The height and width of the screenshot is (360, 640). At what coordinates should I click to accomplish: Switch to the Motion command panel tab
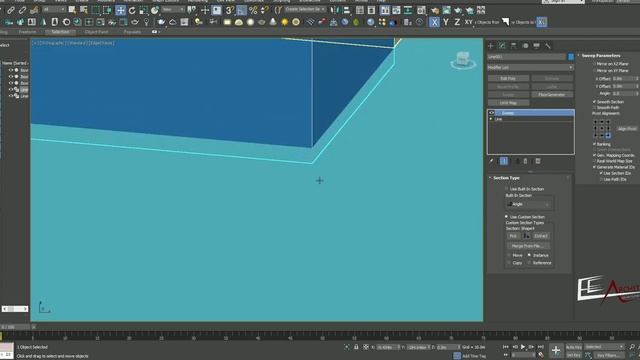[x=525, y=46]
